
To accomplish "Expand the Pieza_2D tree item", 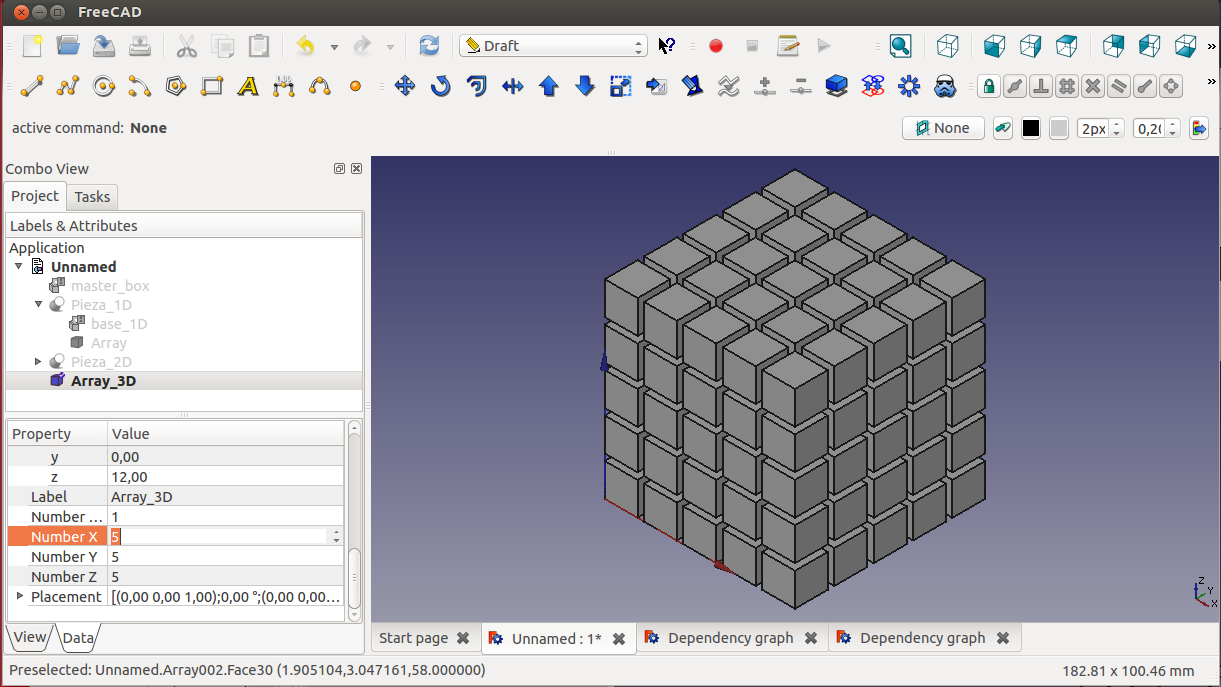I will click(39, 361).
